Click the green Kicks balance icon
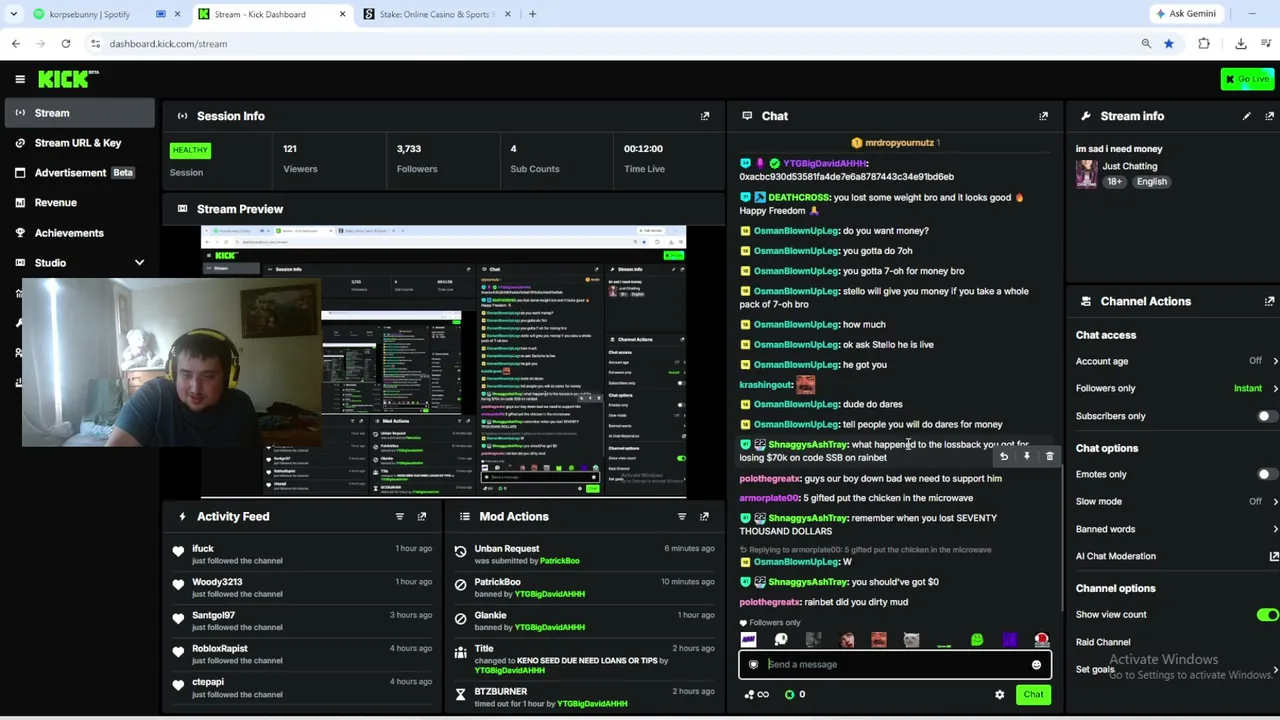This screenshot has width=1280, height=720. point(790,694)
